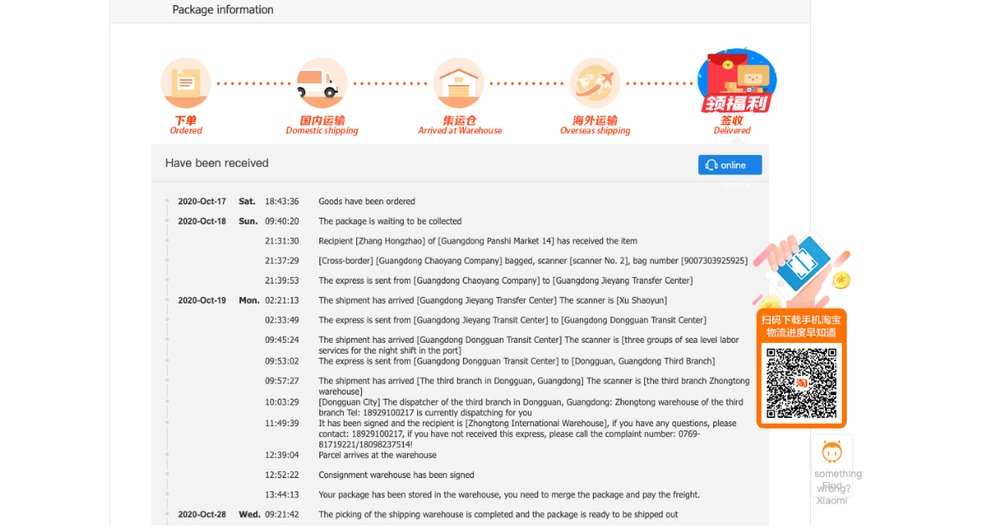Open the online customer service chat
The height and width of the screenshot is (528, 1000).
tap(730, 165)
